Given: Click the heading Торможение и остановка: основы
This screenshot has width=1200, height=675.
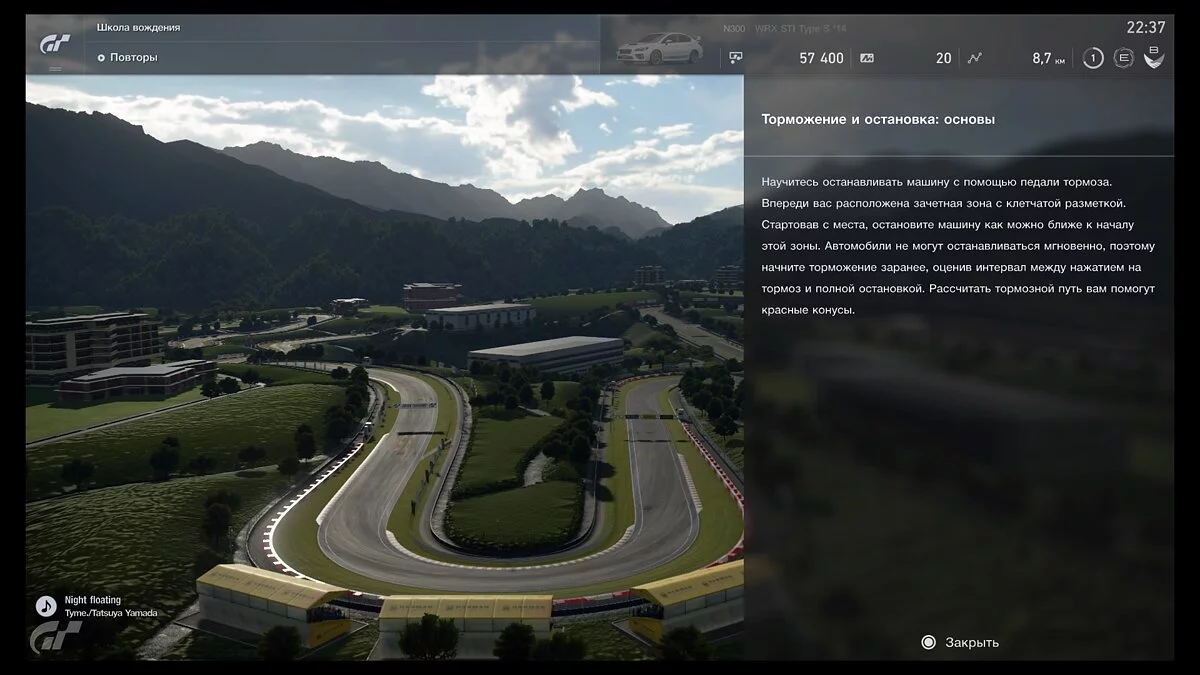Looking at the screenshot, I should (878, 120).
